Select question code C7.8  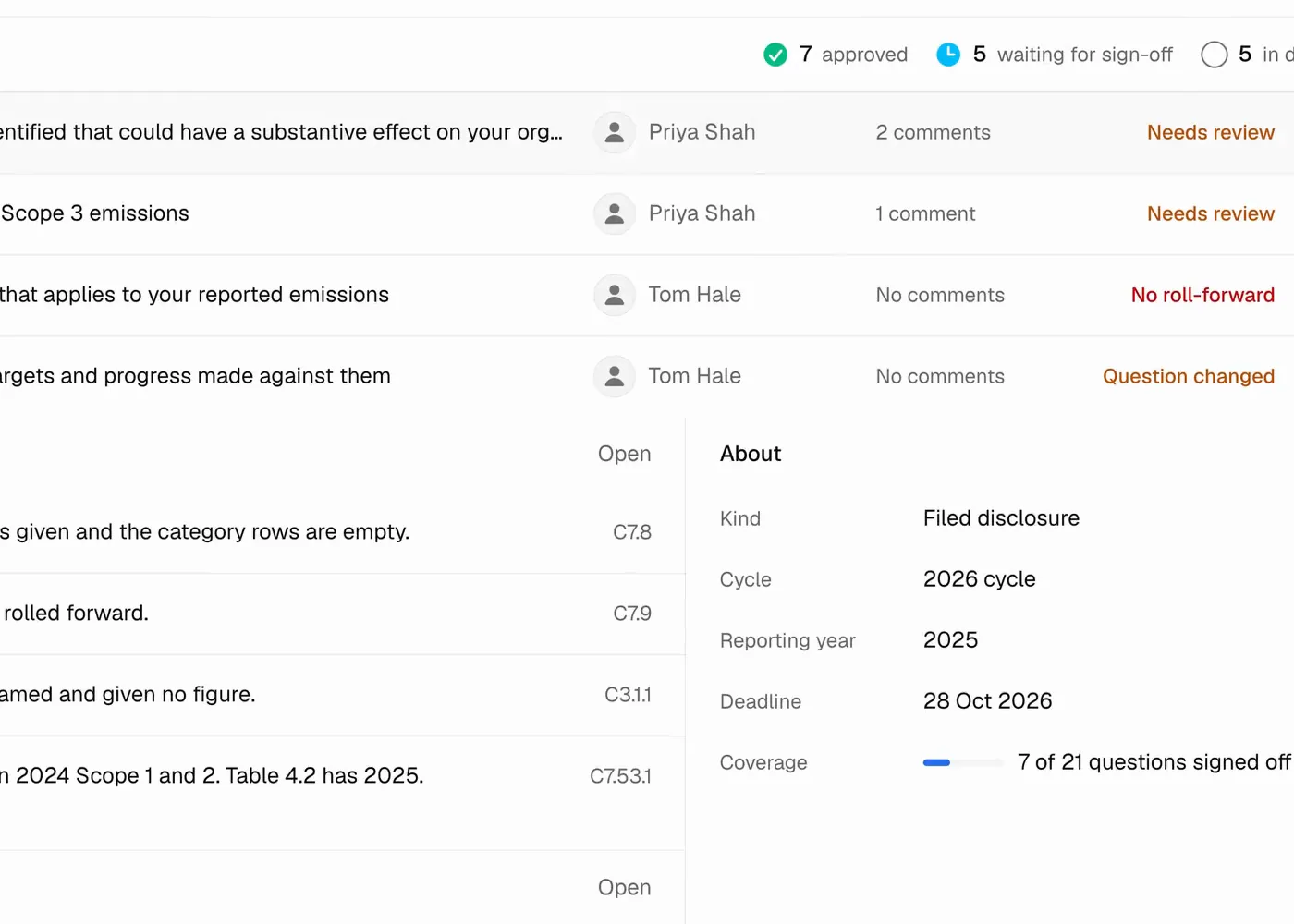tap(632, 532)
